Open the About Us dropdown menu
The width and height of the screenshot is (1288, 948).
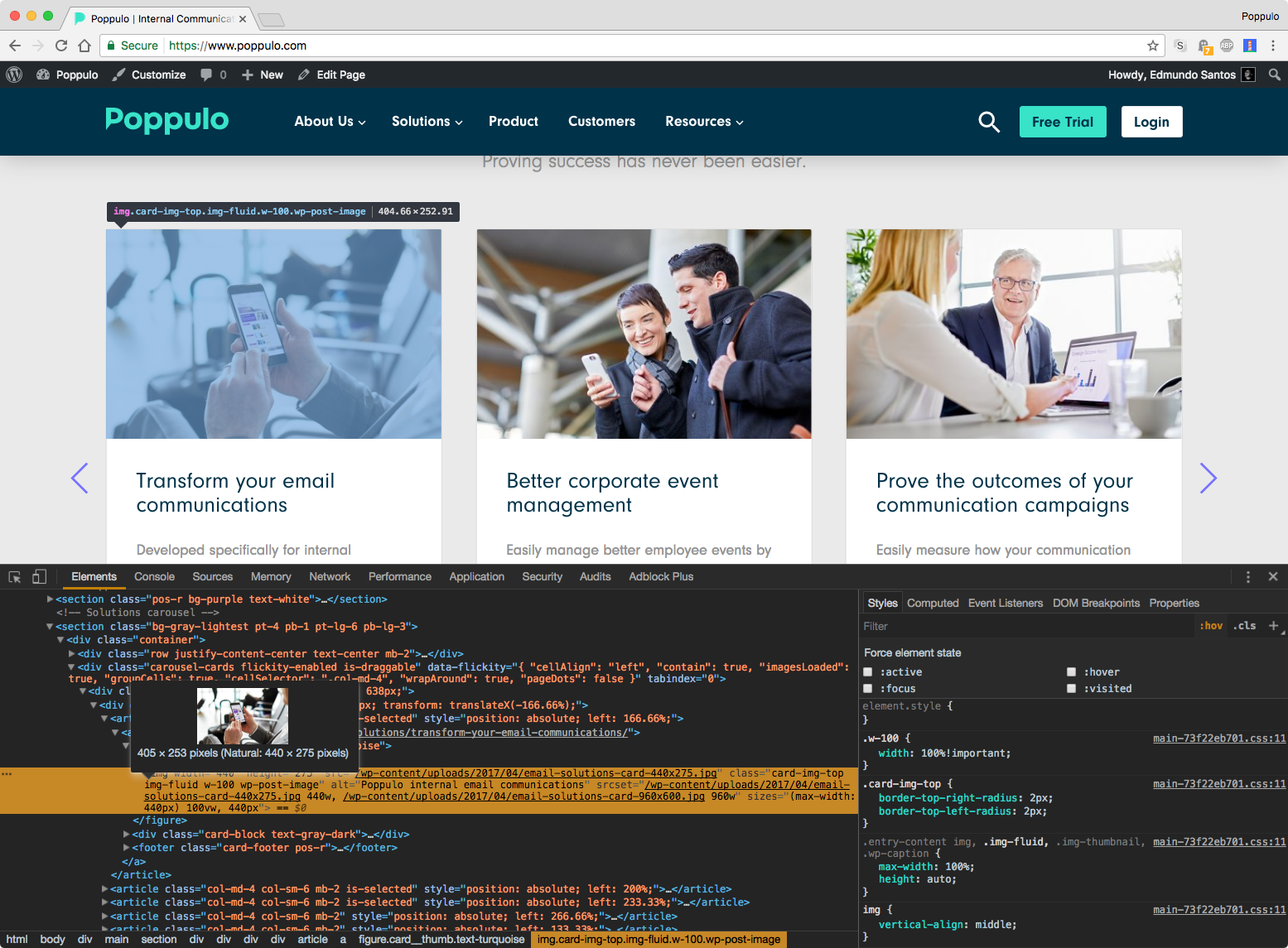coord(330,122)
